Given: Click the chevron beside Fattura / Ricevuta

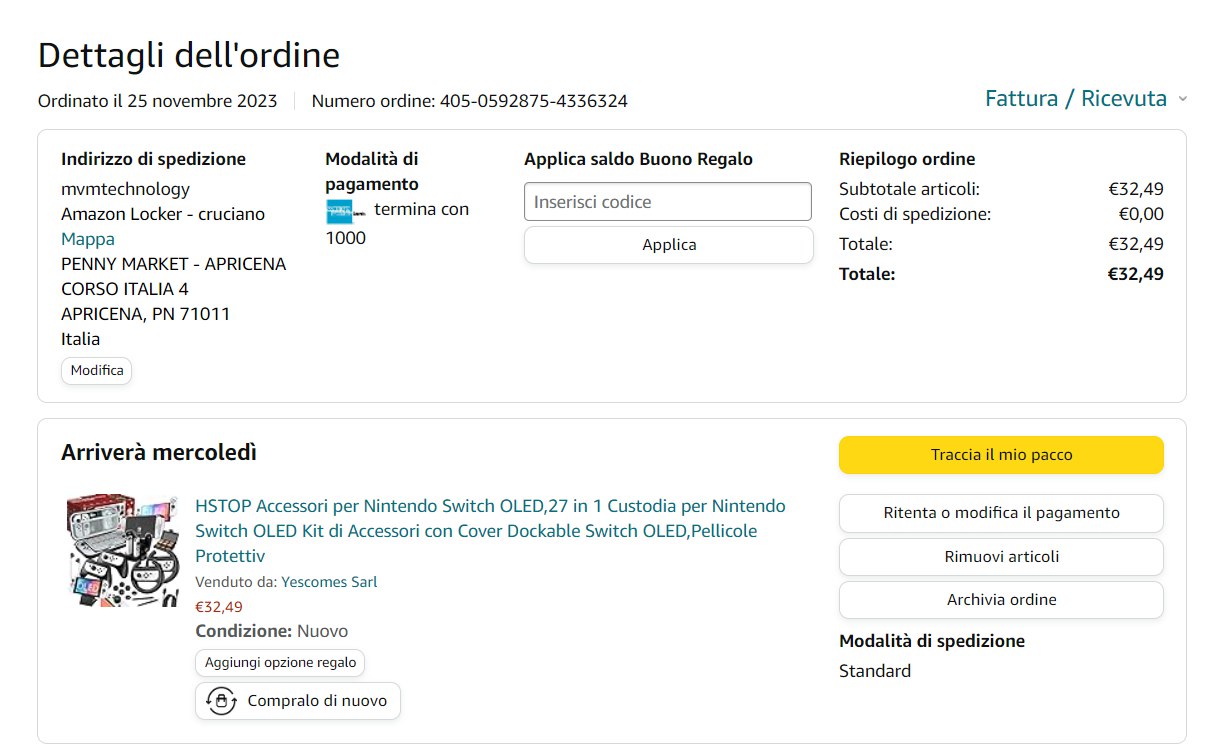Looking at the screenshot, I should click(x=1182, y=99).
